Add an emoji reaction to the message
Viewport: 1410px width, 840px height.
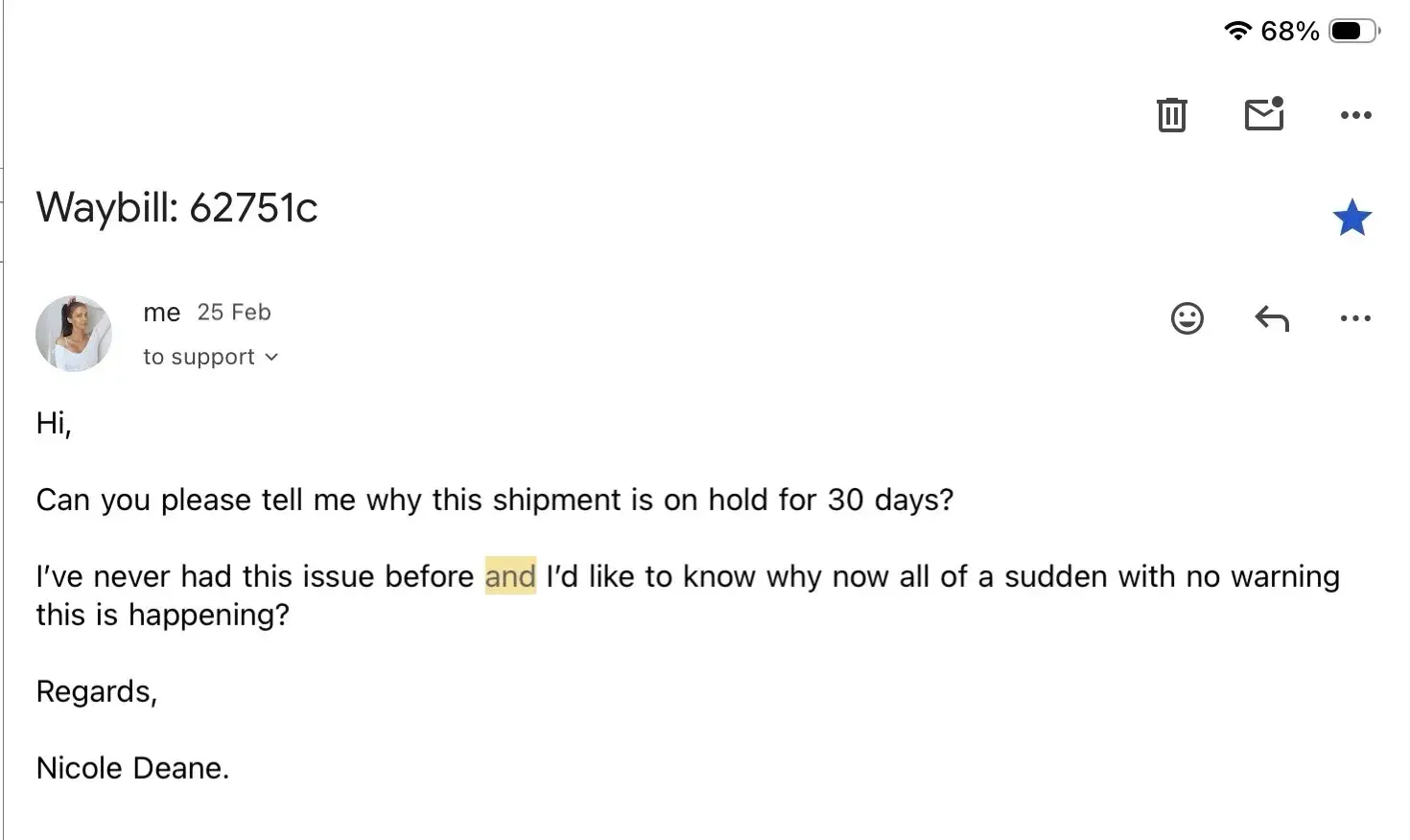point(1187,318)
